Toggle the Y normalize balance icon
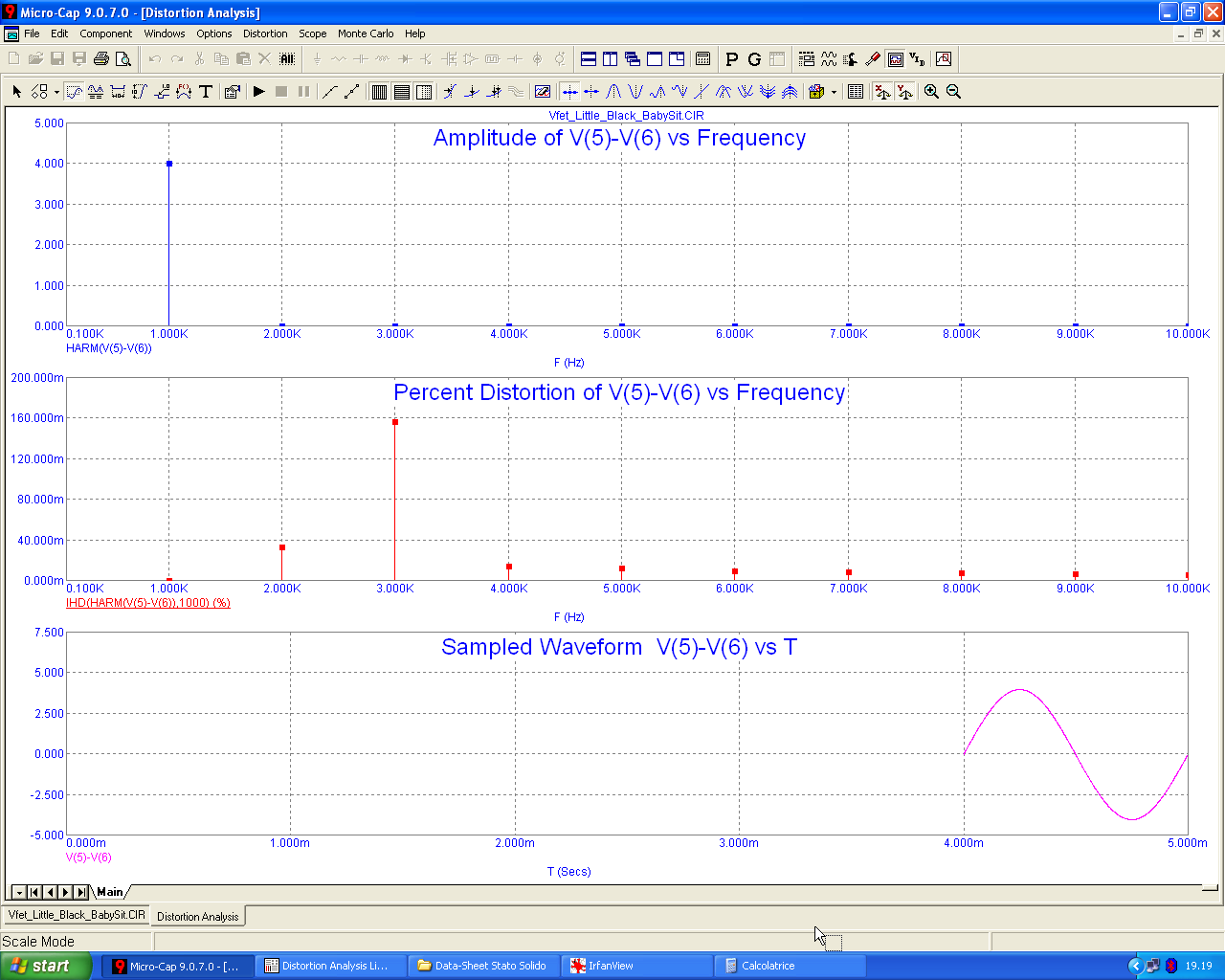 pyautogui.click(x=904, y=92)
